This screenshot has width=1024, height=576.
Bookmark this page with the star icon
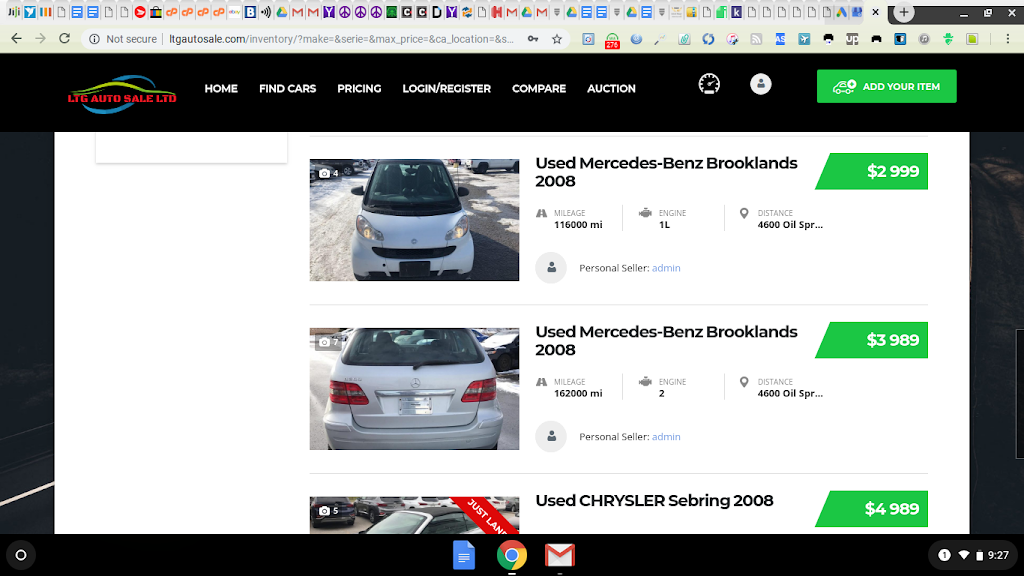pyautogui.click(x=556, y=39)
